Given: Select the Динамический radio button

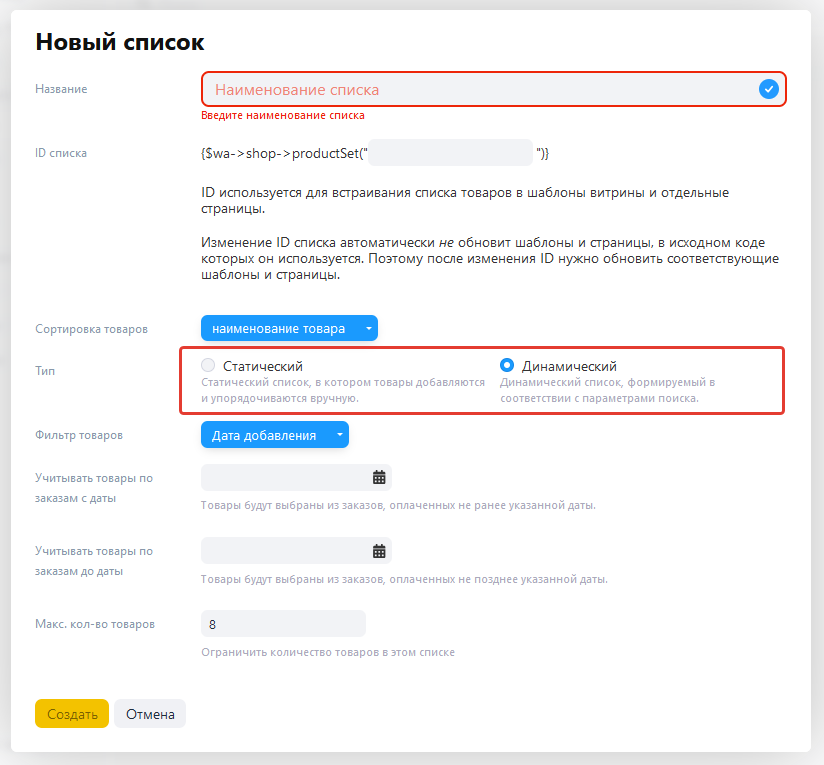Looking at the screenshot, I should pyautogui.click(x=507, y=365).
